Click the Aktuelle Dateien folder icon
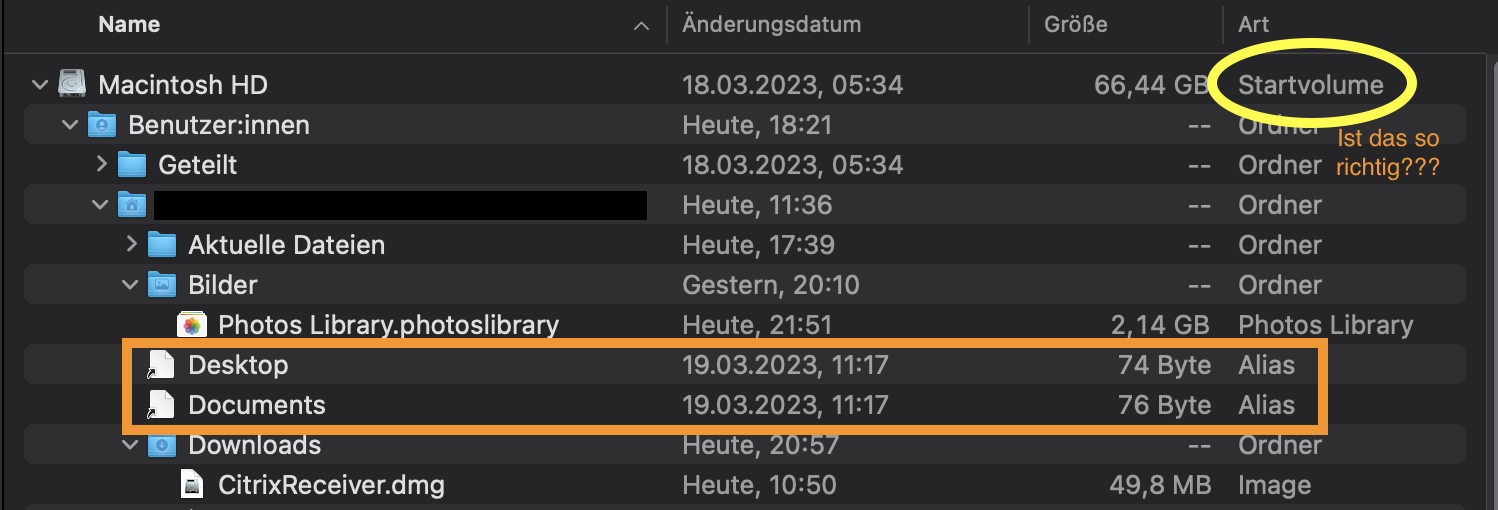 pos(162,245)
